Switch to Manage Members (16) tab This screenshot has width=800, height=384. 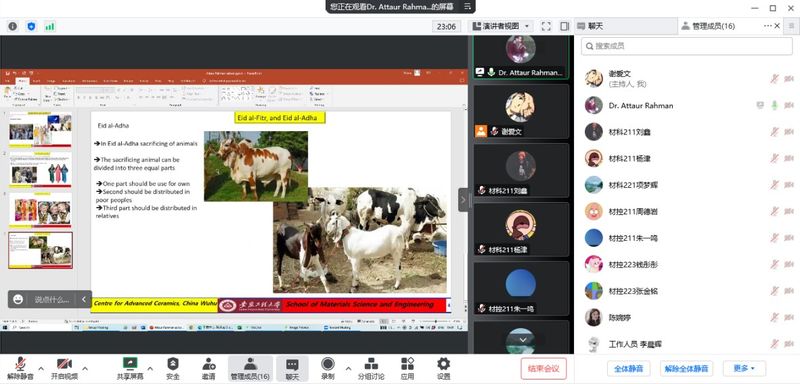coord(719,26)
